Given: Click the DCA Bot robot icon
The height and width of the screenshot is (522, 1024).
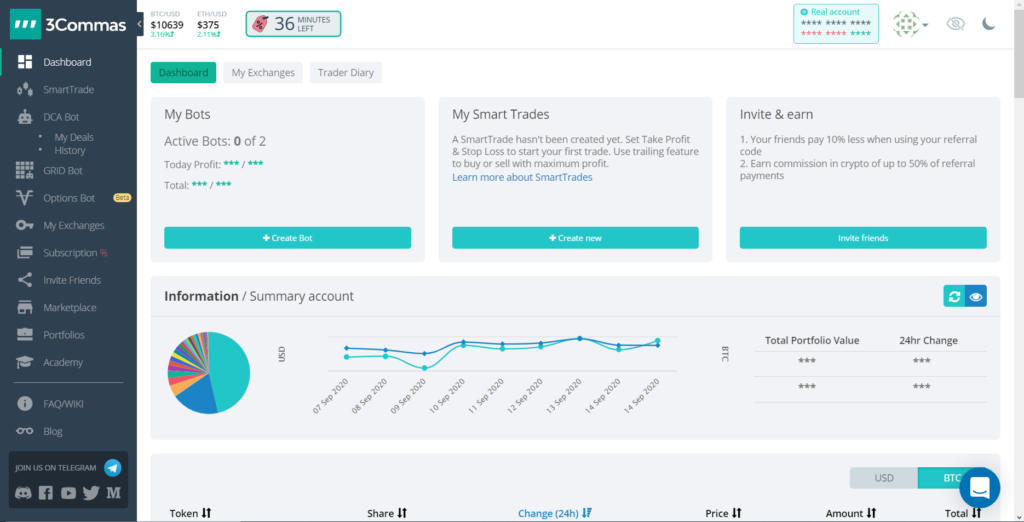Looking at the screenshot, I should tap(25, 117).
